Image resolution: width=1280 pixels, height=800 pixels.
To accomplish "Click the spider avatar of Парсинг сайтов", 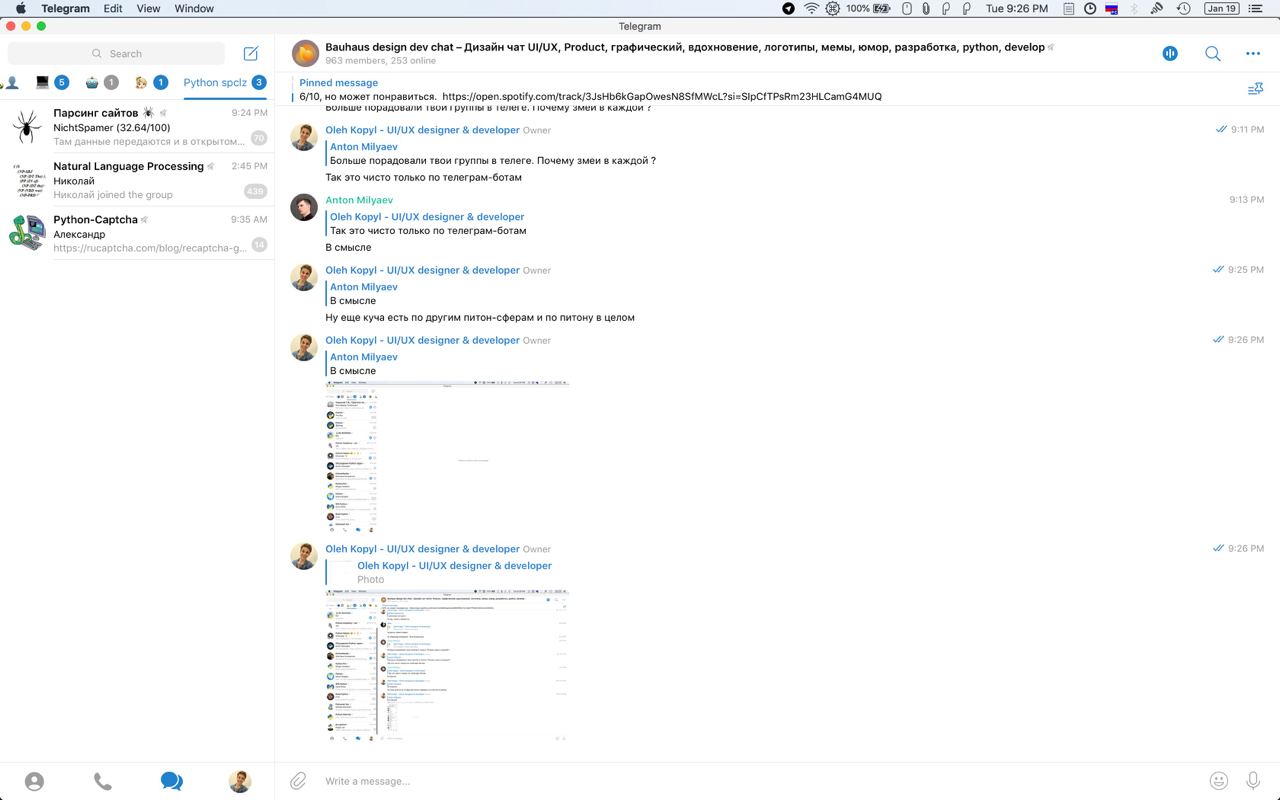I will tap(27, 127).
